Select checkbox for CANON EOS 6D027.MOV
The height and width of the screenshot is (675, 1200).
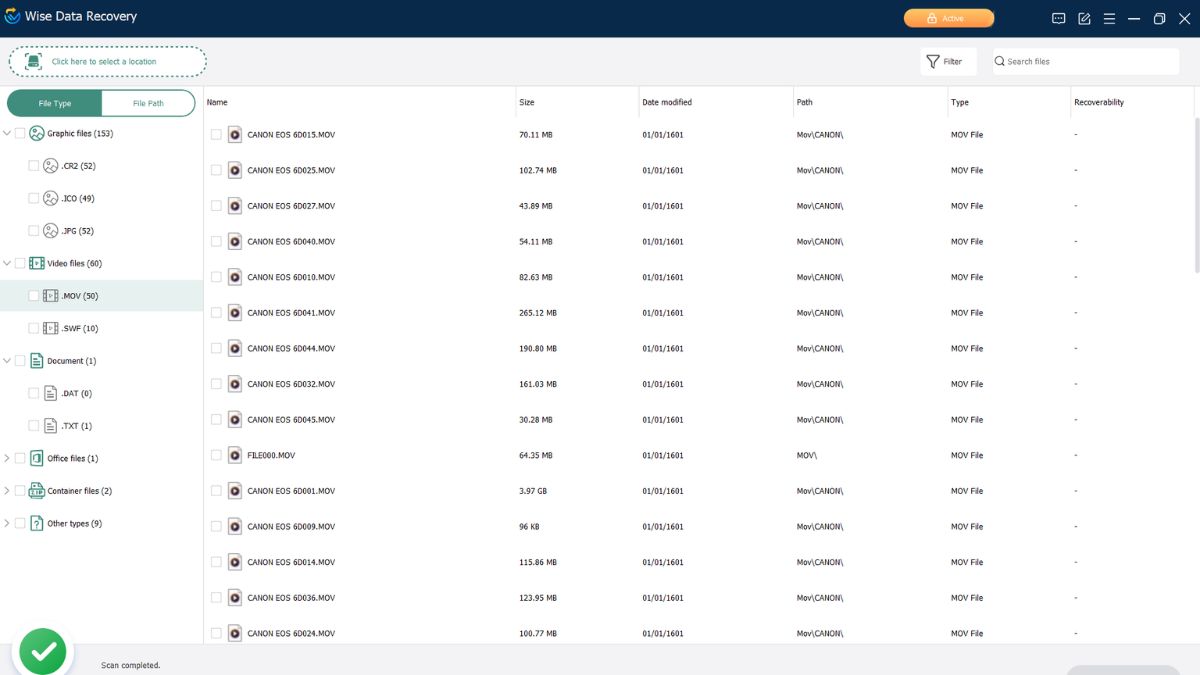[x=216, y=206]
